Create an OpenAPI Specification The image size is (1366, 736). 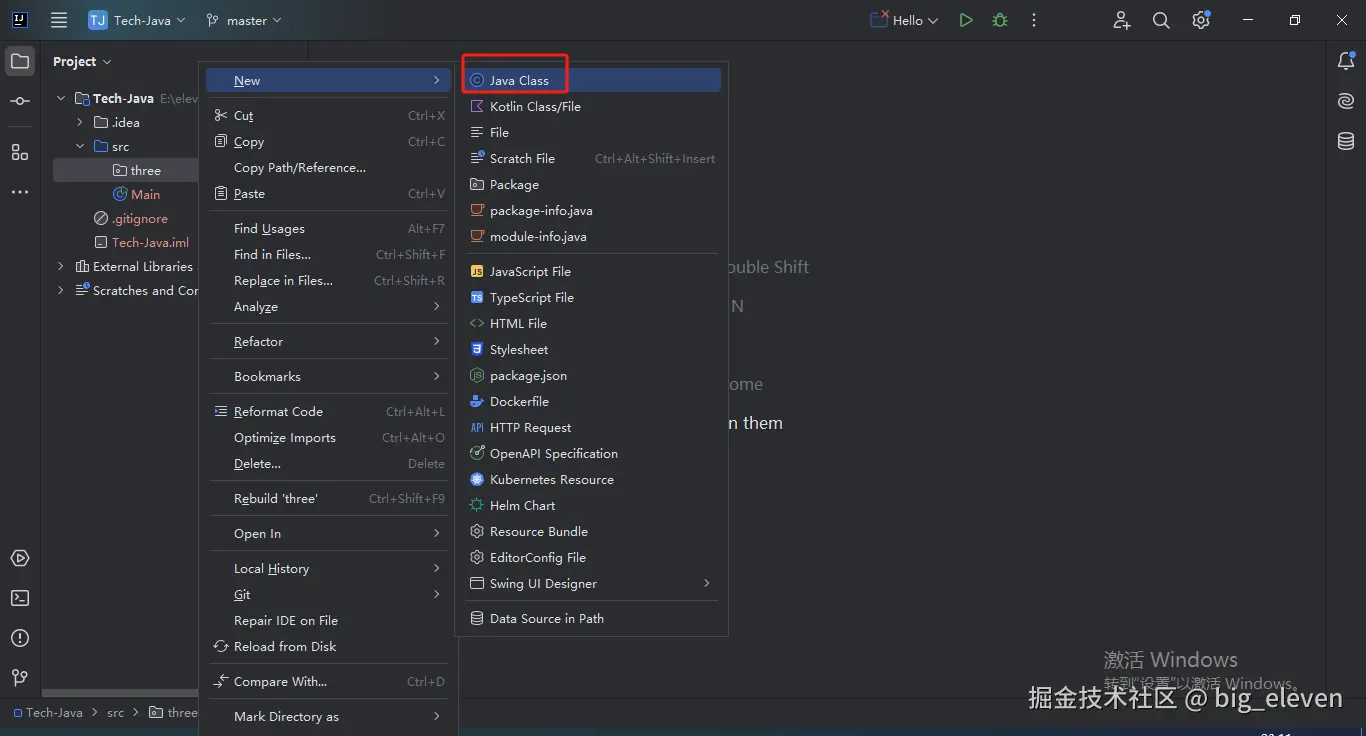click(591, 453)
